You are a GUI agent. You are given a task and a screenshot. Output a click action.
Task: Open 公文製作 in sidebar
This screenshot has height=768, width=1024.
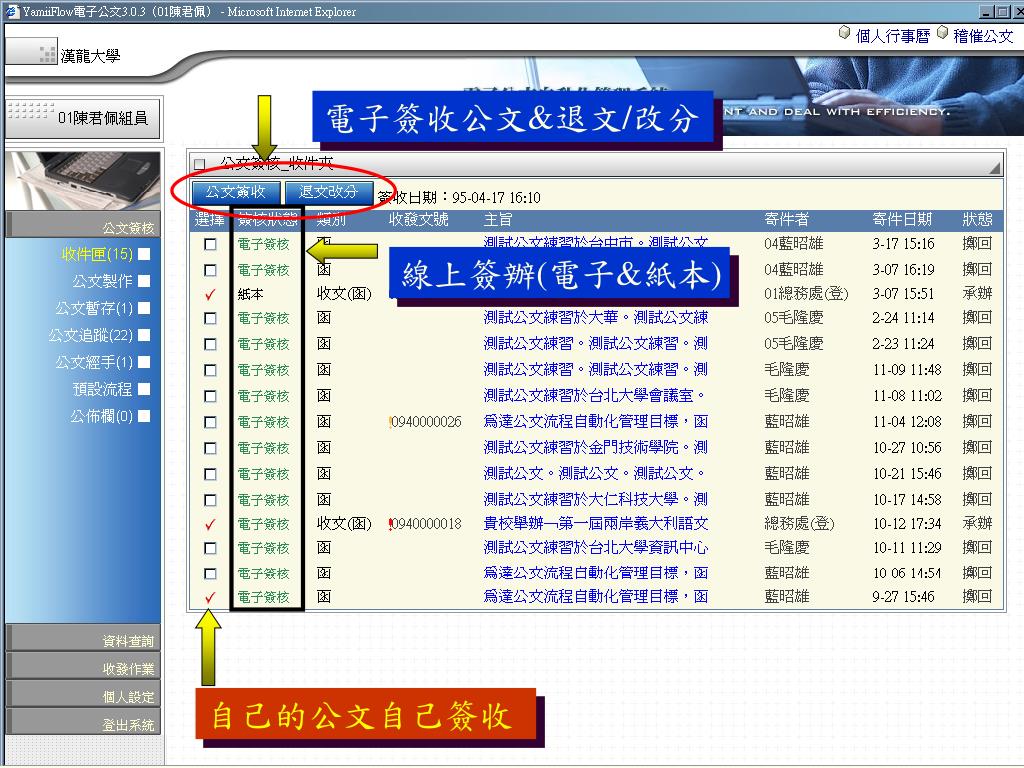pos(103,281)
